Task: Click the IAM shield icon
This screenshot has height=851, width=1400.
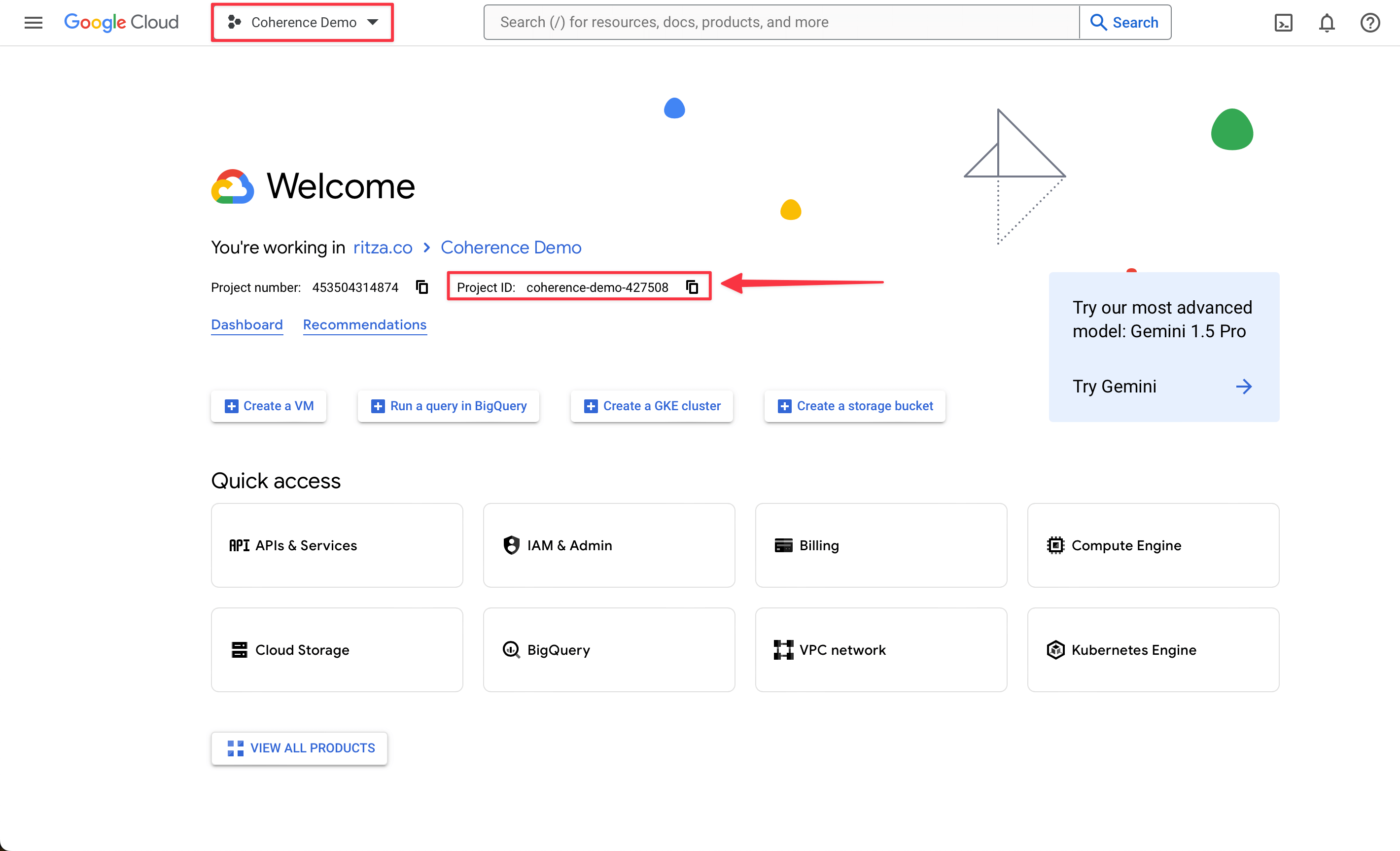Action: click(x=511, y=545)
